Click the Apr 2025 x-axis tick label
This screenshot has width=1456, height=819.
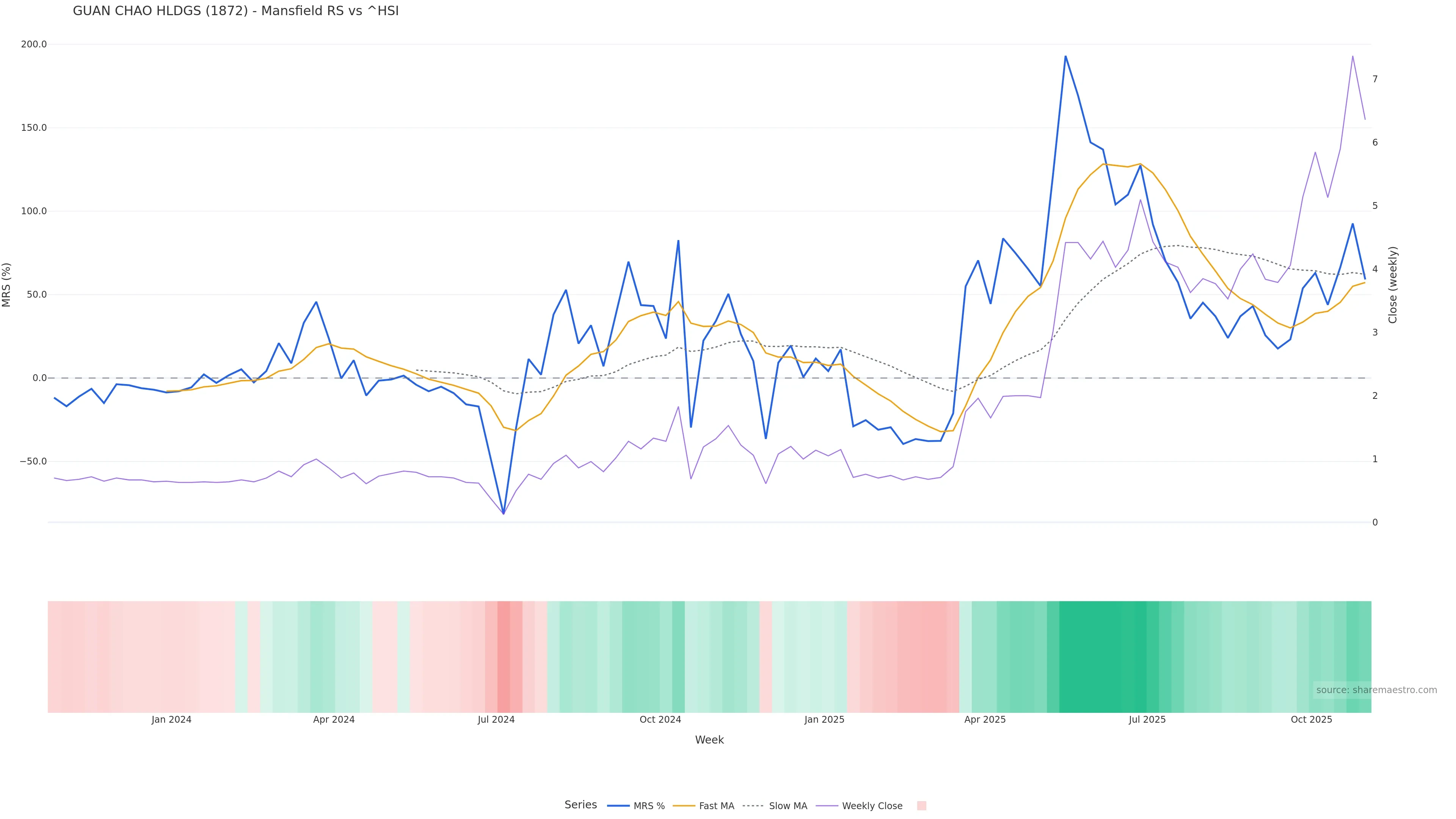point(985,720)
